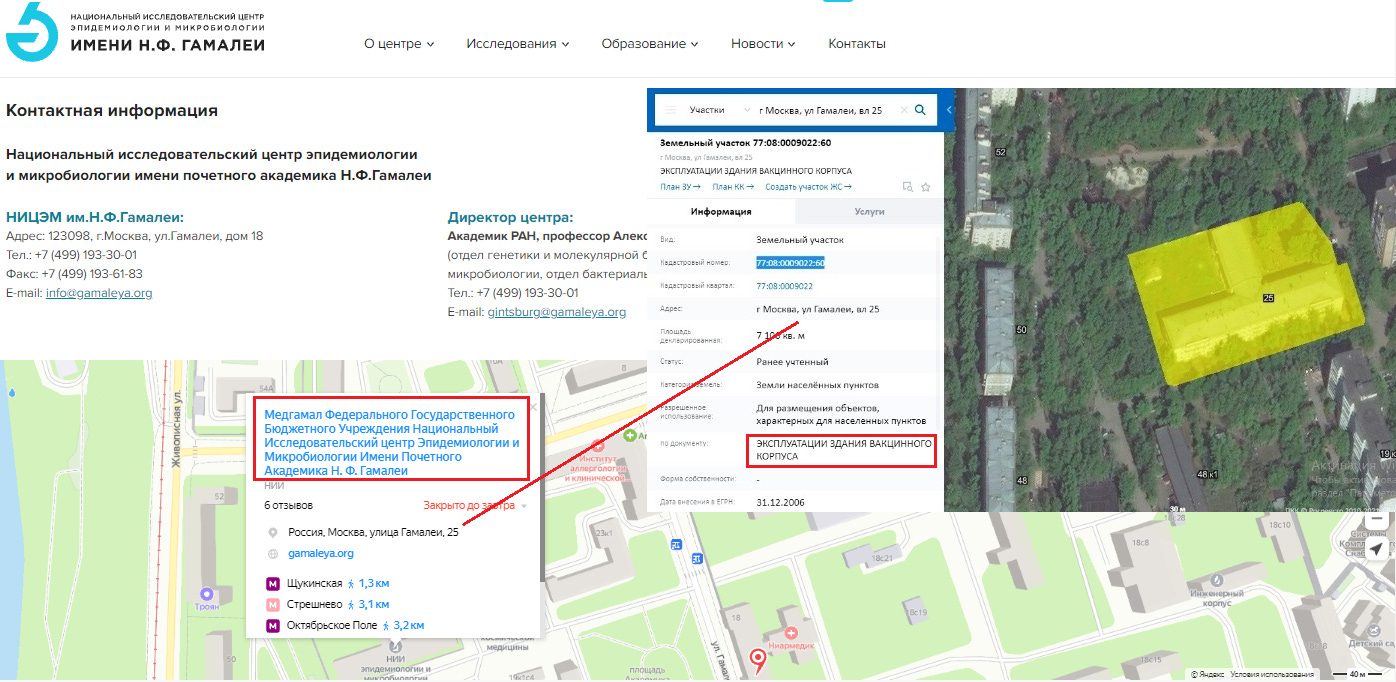Image resolution: width=1396 pixels, height=682 pixels.
Task: Click the magnifier search icon in cadastre panel
Action: click(x=921, y=110)
